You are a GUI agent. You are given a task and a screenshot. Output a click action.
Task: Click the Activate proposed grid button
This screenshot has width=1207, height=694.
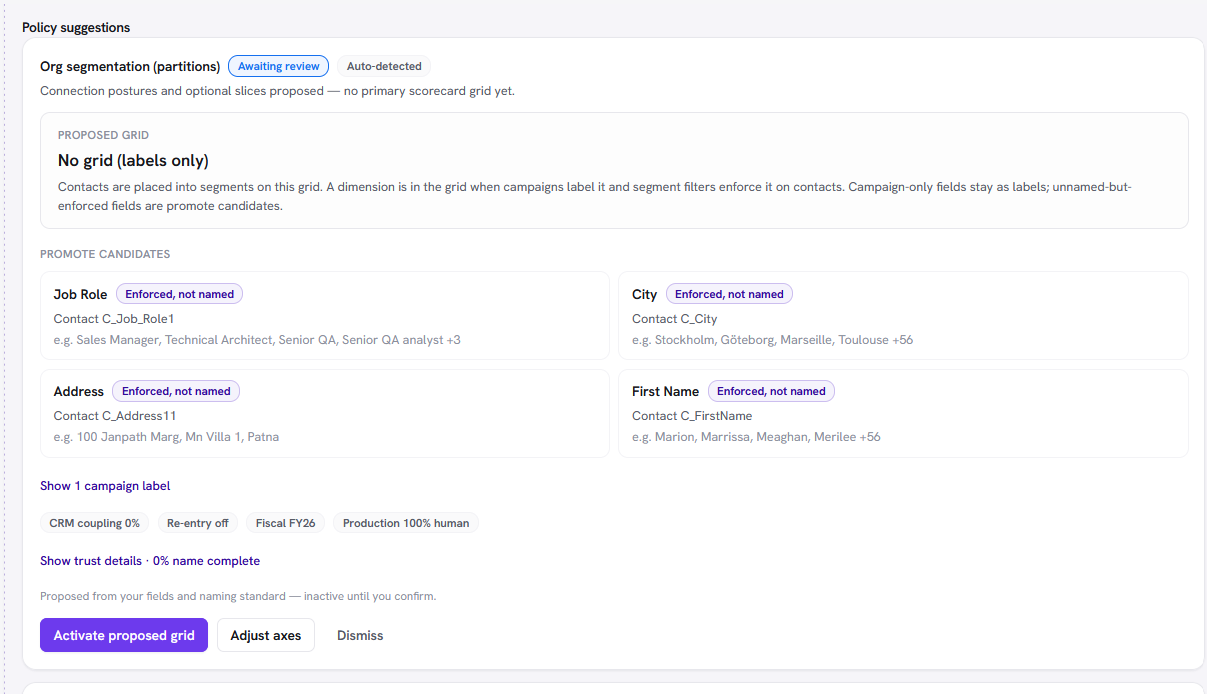[124, 635]
